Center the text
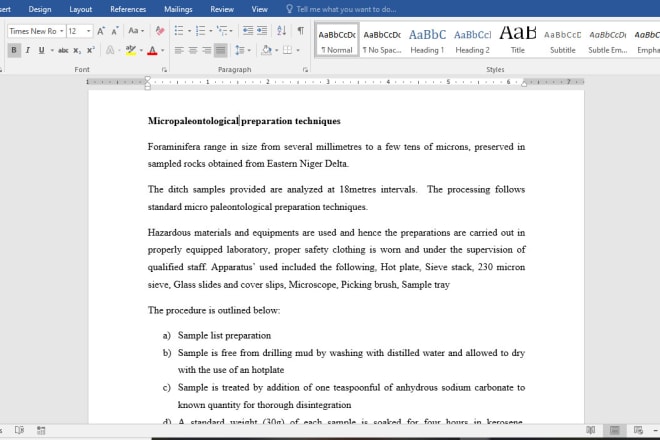 (x=193, y=51)
